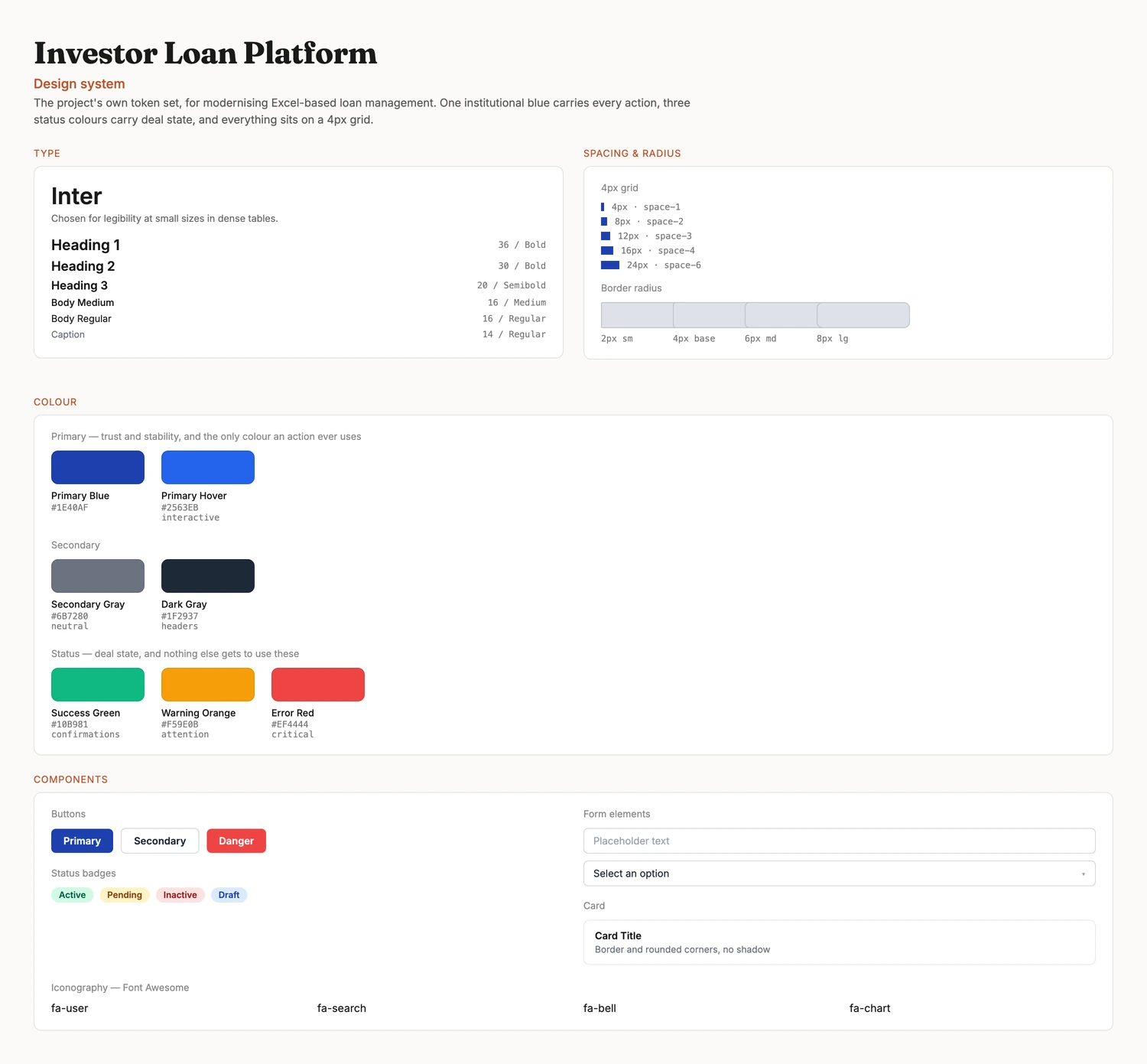Select the Success Green colour swatch
The image size is (1147, 1064).
pyautogui.click(x=98, y=685)
